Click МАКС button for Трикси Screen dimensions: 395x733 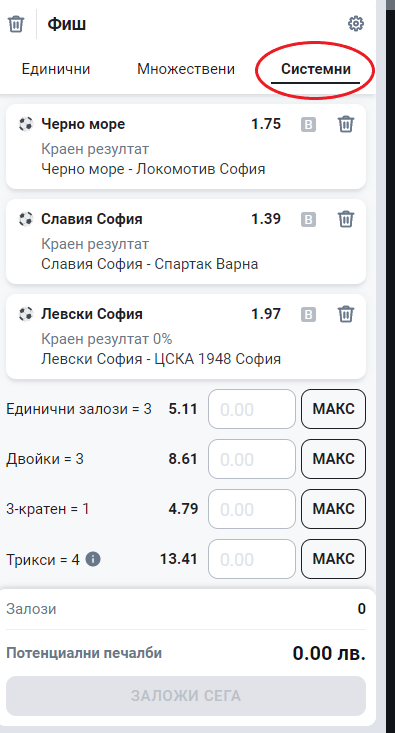pyautogui.click(x=333, y=559)
